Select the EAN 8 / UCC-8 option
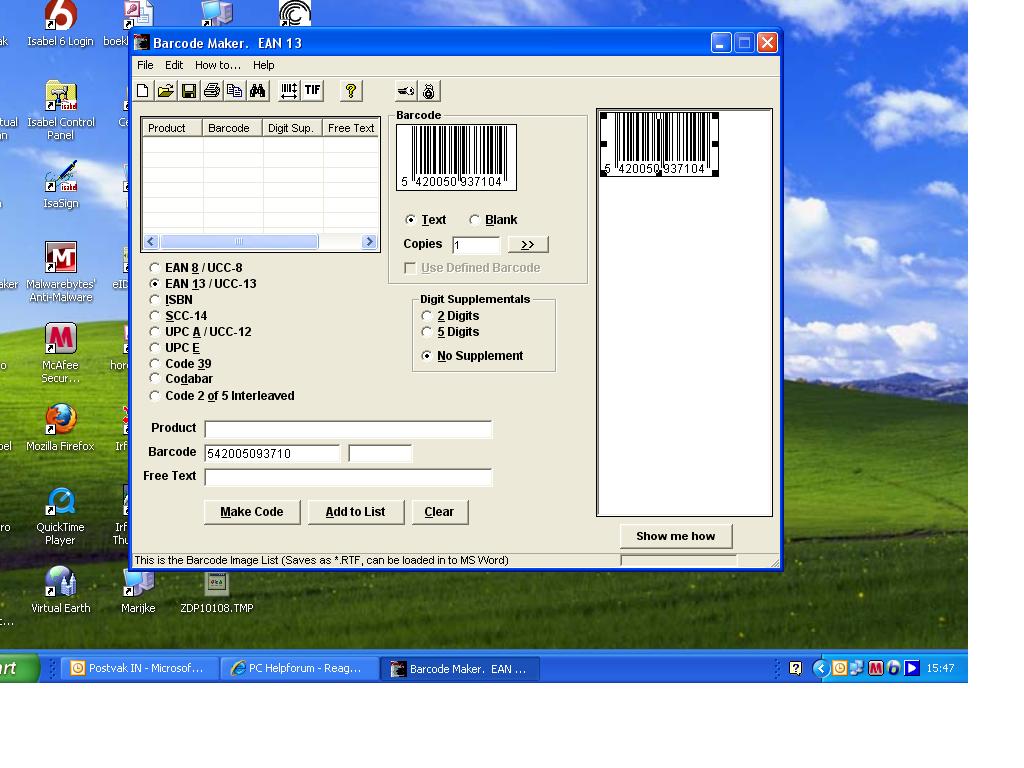 [x=155, y=268]
